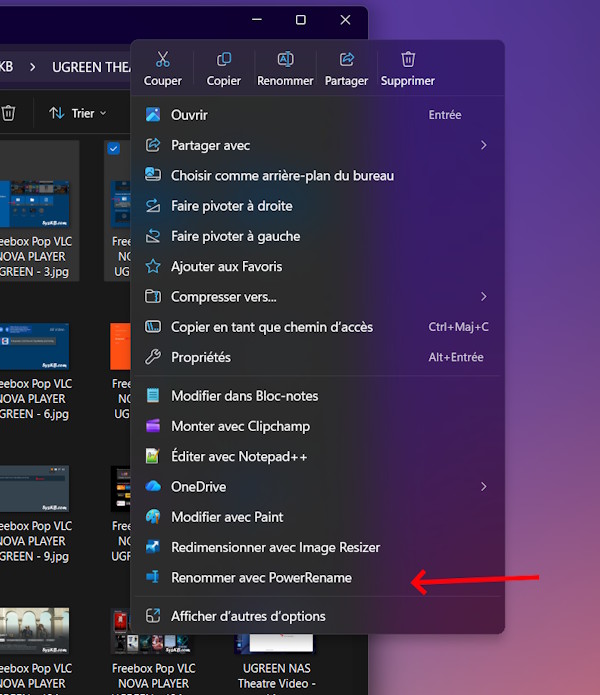
Task: Select Renommer avec PowerRename
Action: 261,578
